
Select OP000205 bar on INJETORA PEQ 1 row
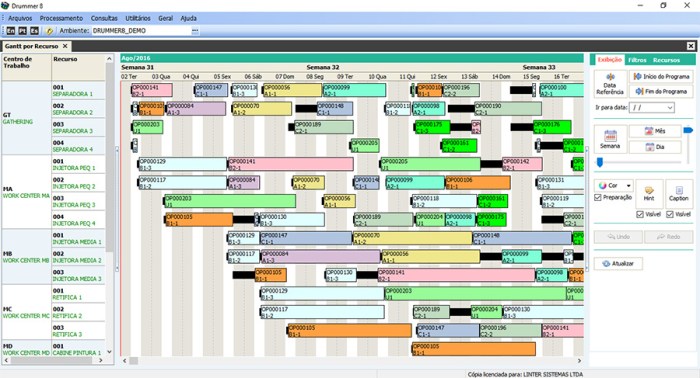[x=430, y=164]
